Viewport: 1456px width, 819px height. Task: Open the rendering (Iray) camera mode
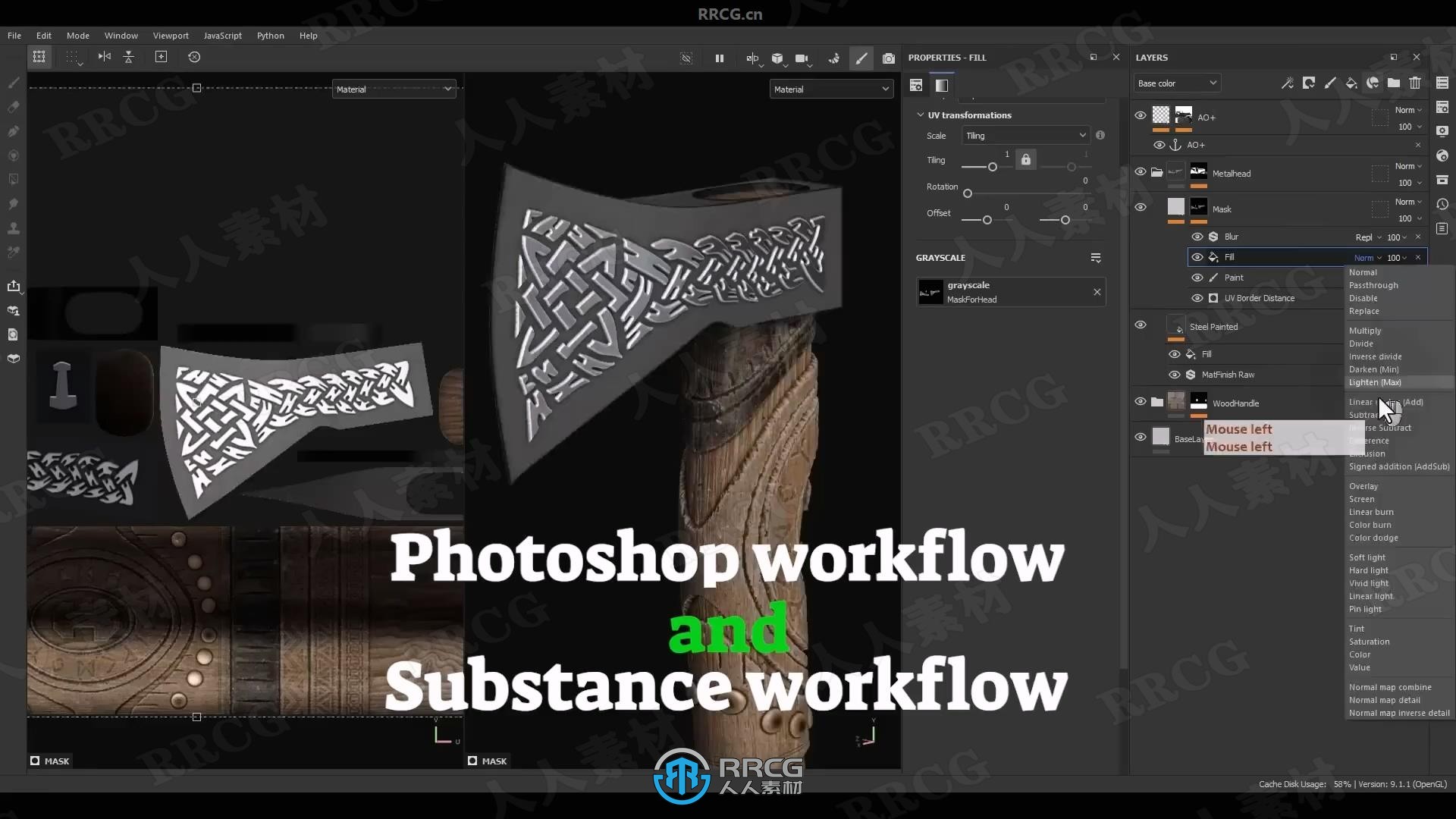click(889, 58)
